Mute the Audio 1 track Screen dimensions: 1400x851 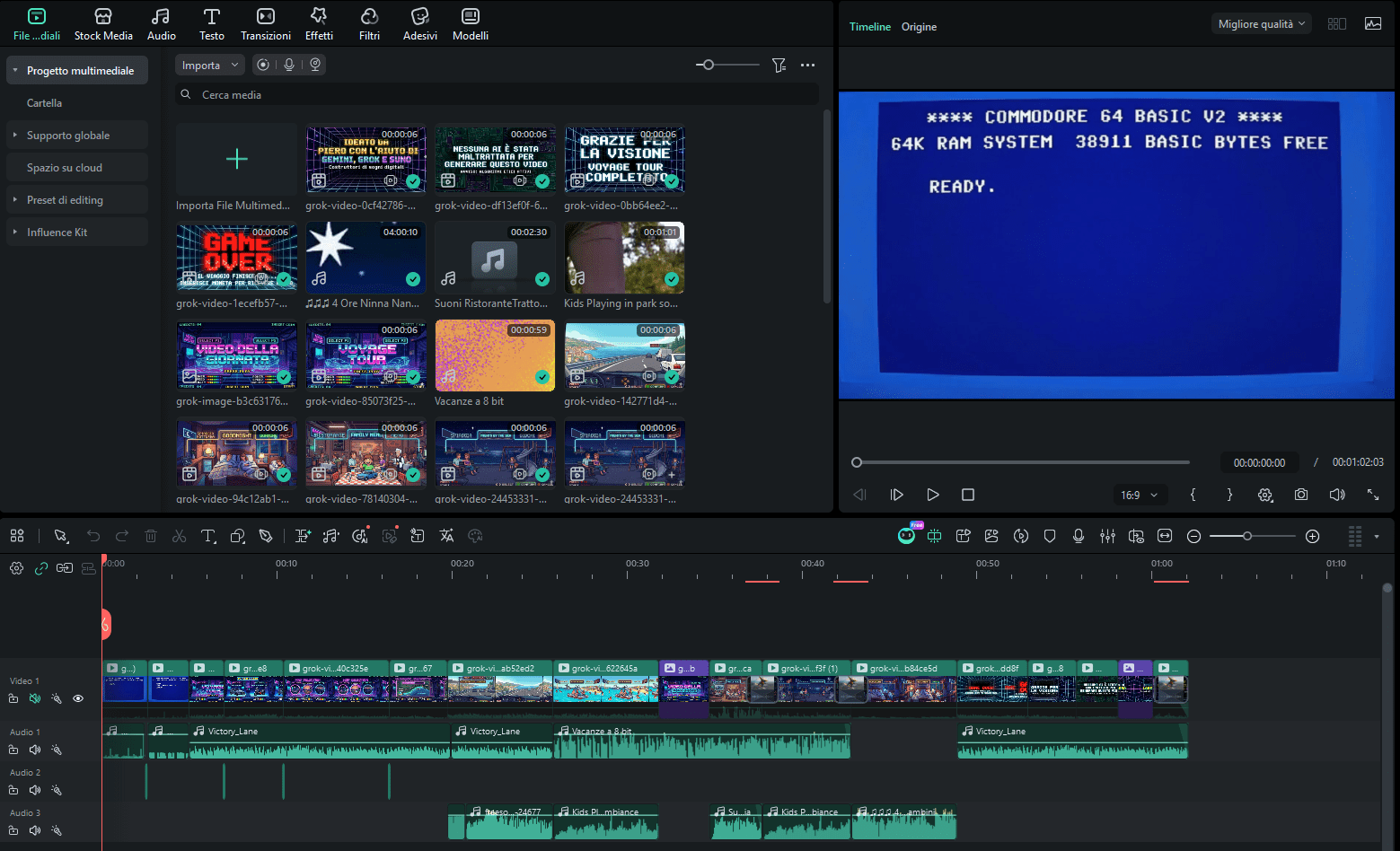[x=35, y=750]
